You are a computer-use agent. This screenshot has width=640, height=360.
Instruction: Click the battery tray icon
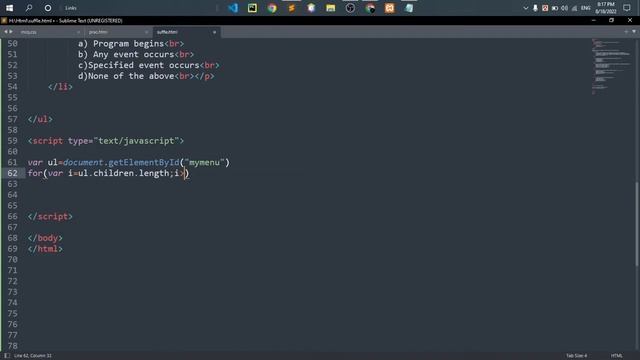pos(555,8)
